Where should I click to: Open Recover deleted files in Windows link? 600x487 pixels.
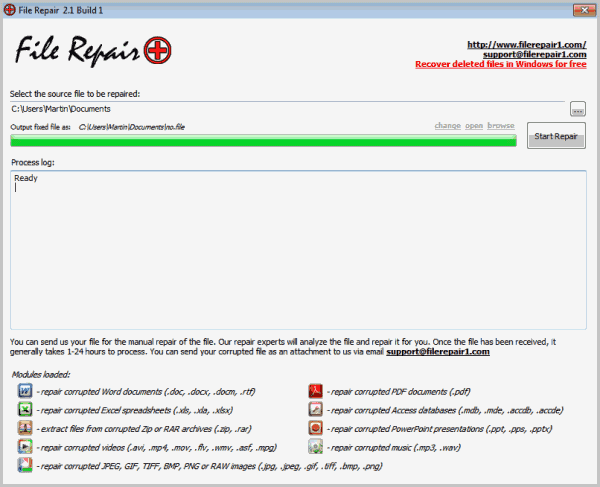501,64
